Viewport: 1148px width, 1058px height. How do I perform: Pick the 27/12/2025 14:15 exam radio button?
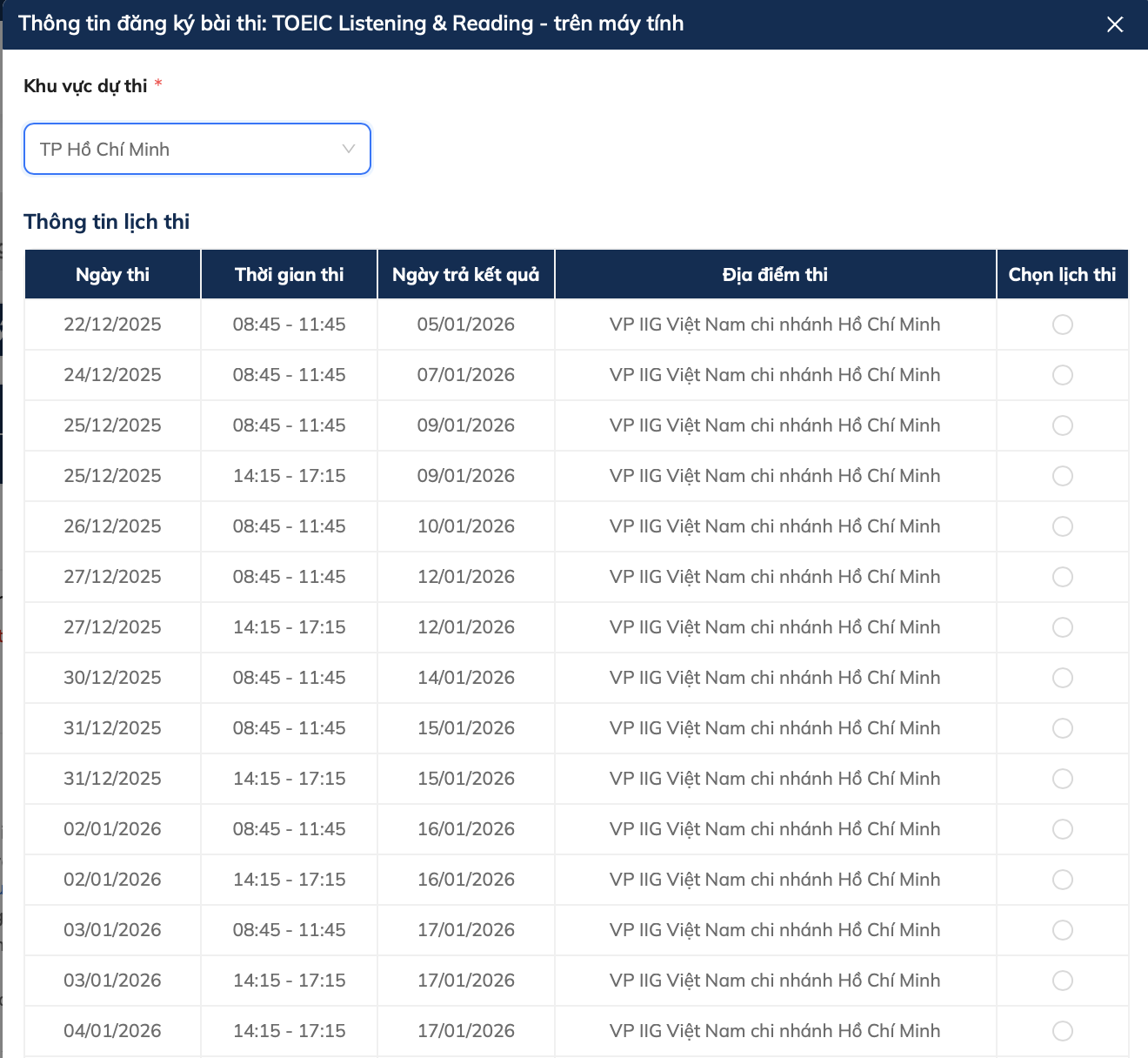[x=1062, y=627]
